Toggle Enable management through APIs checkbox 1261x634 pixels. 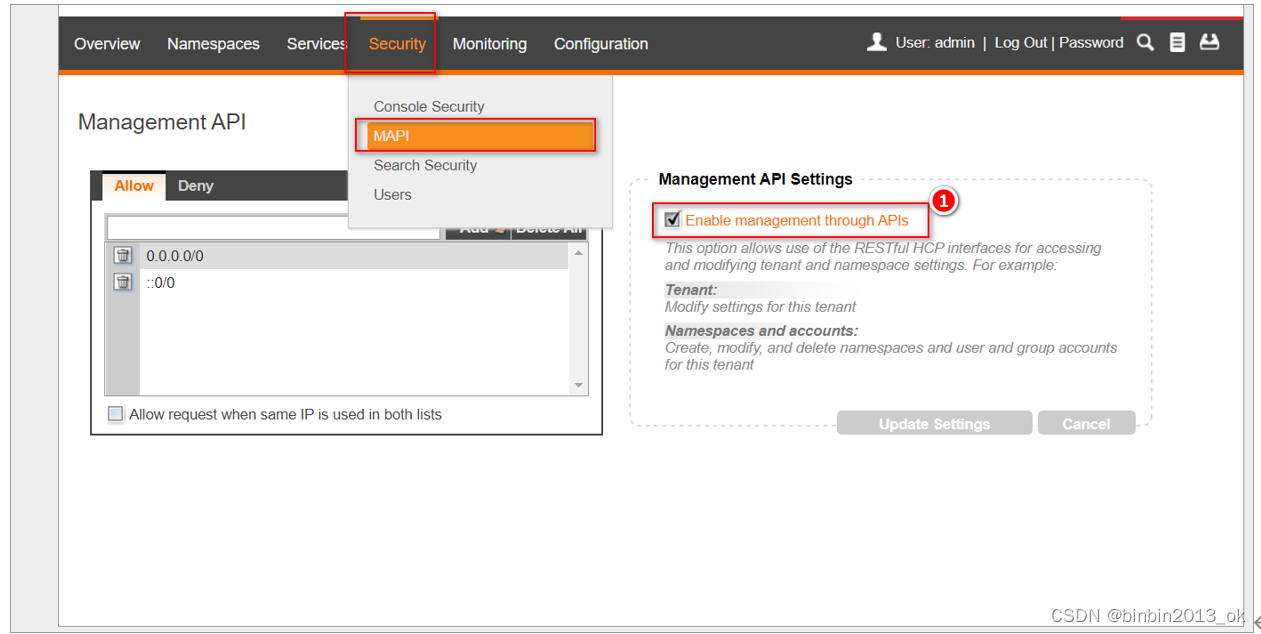tap(672, 220)
